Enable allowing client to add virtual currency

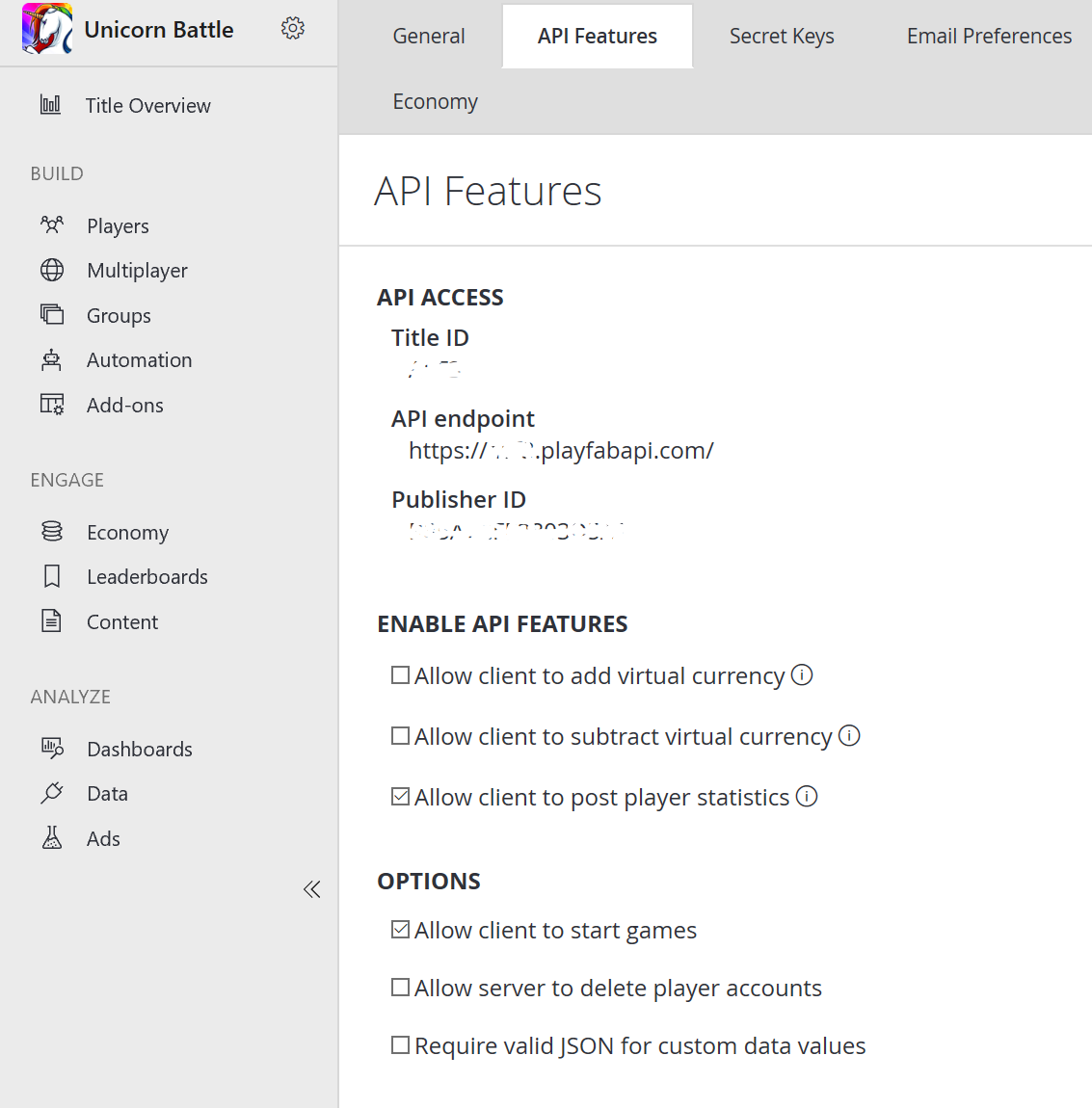coord(400,674)
